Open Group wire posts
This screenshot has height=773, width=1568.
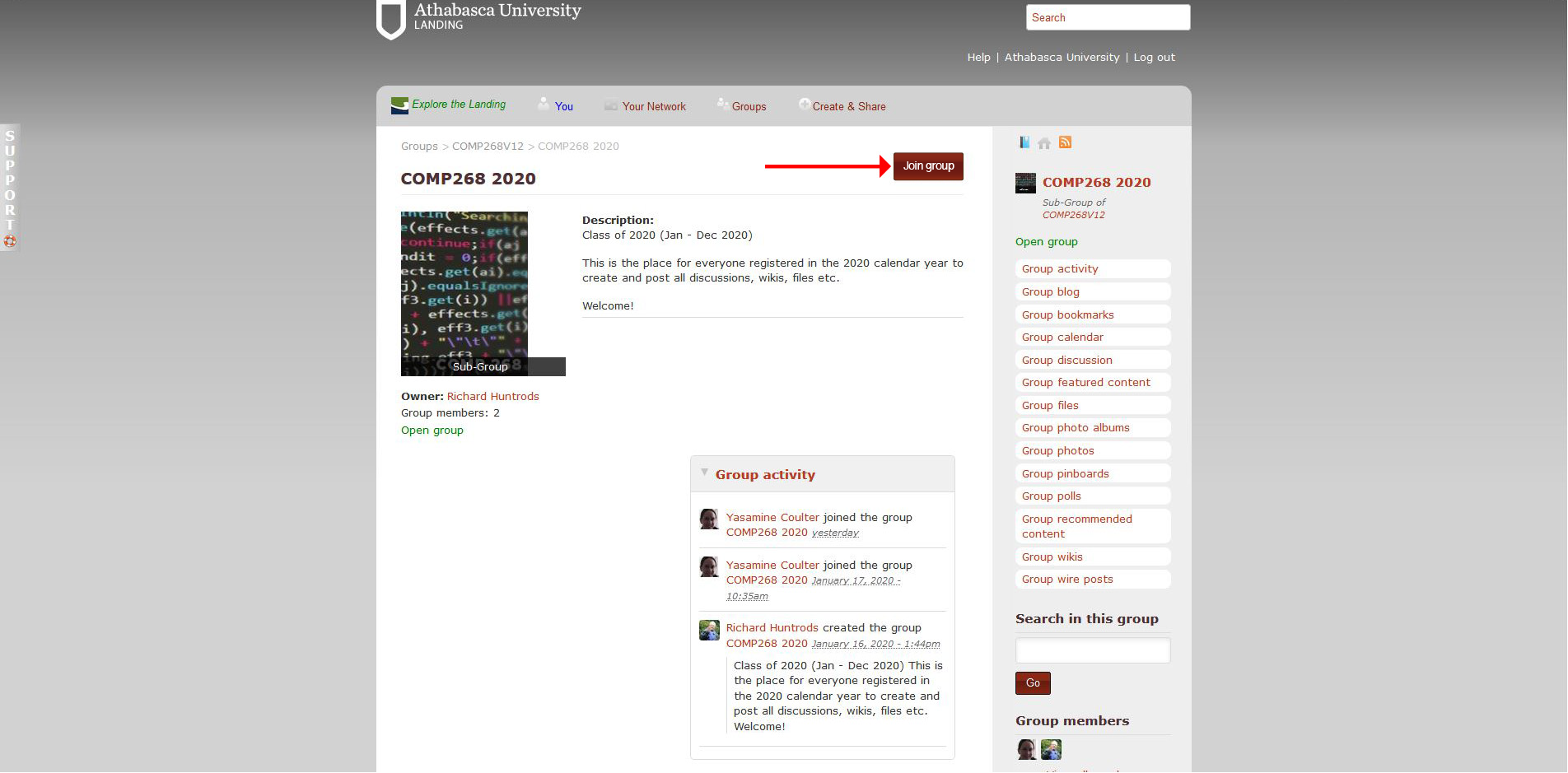(x=1093, y=580)
